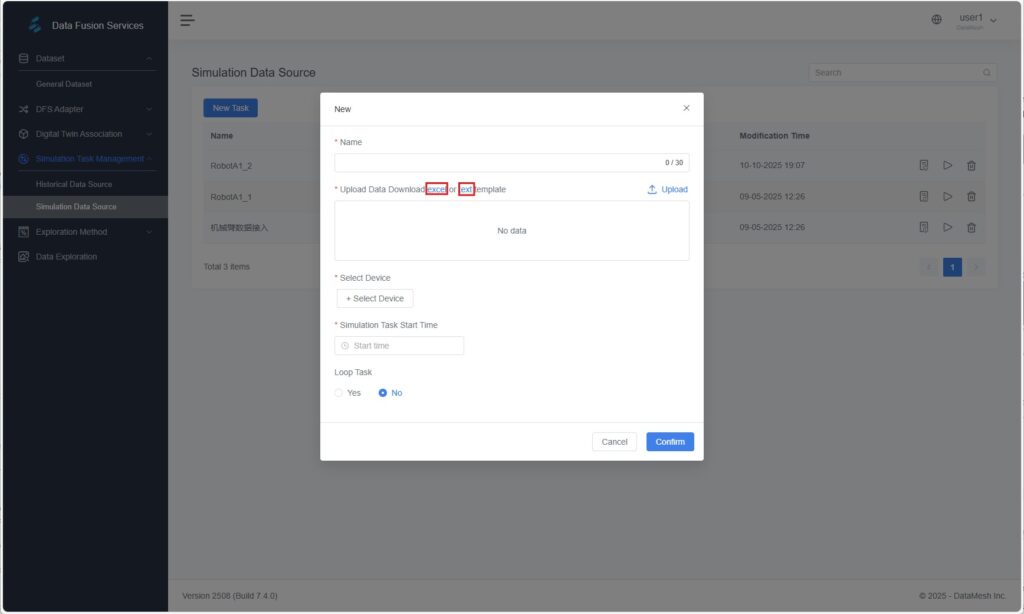Click the + Select Device button
This screenshot has height=614, width=1024.
[375, 298]
